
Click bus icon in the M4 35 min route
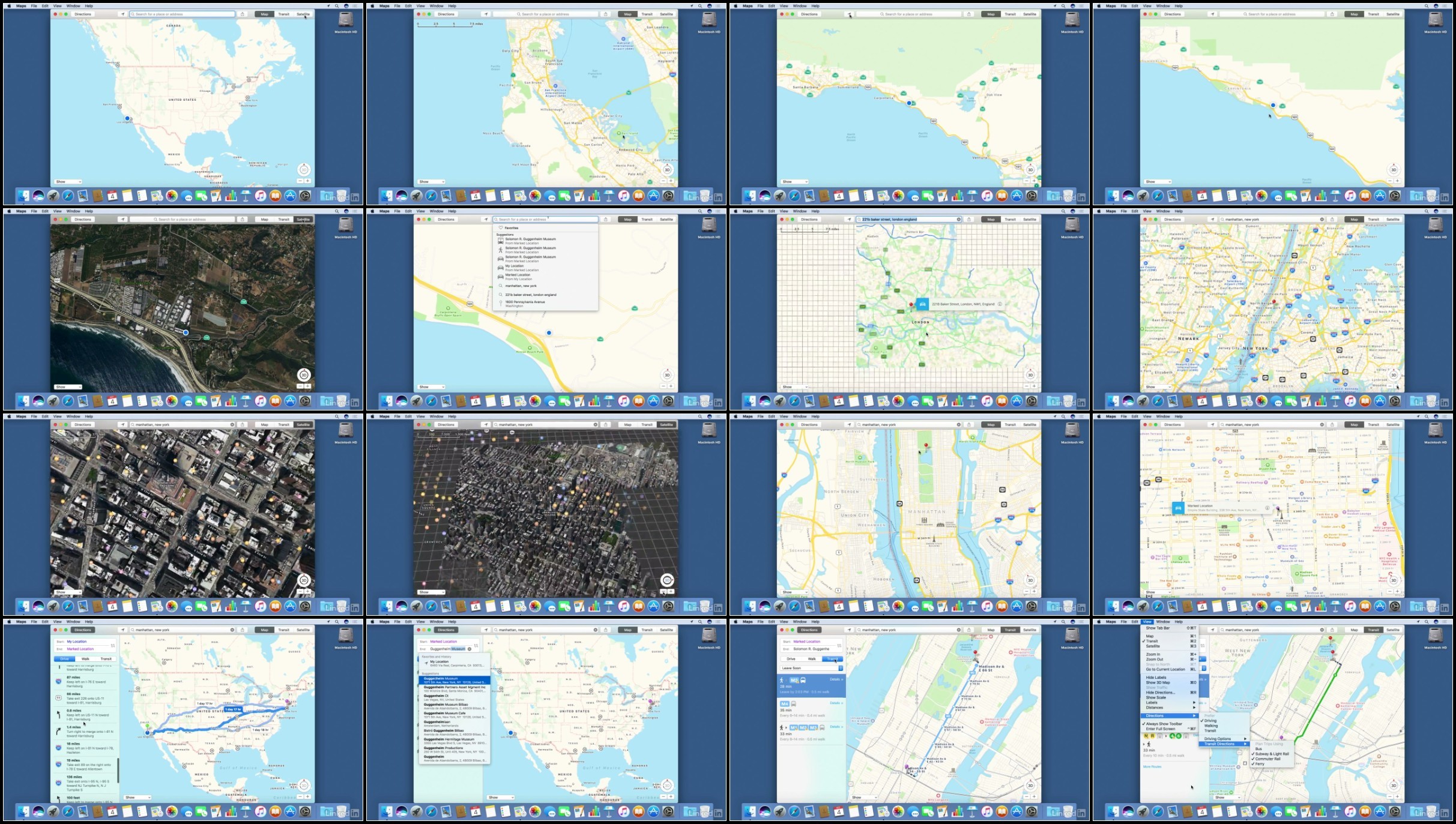794,703
